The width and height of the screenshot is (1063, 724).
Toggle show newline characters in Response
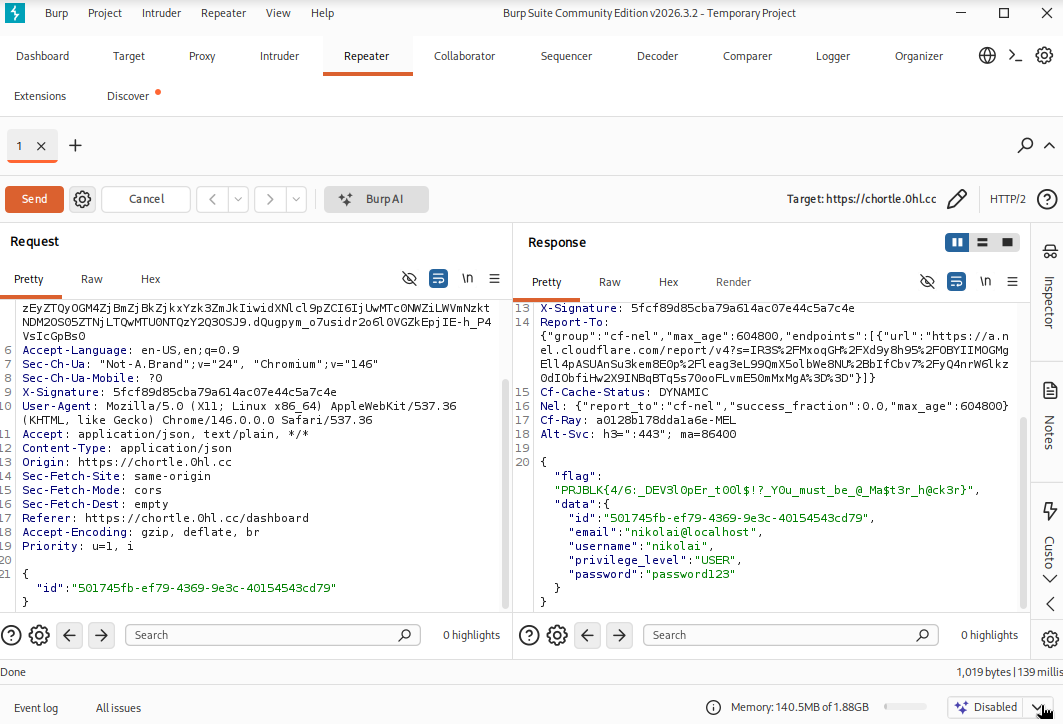pos(985,281)
